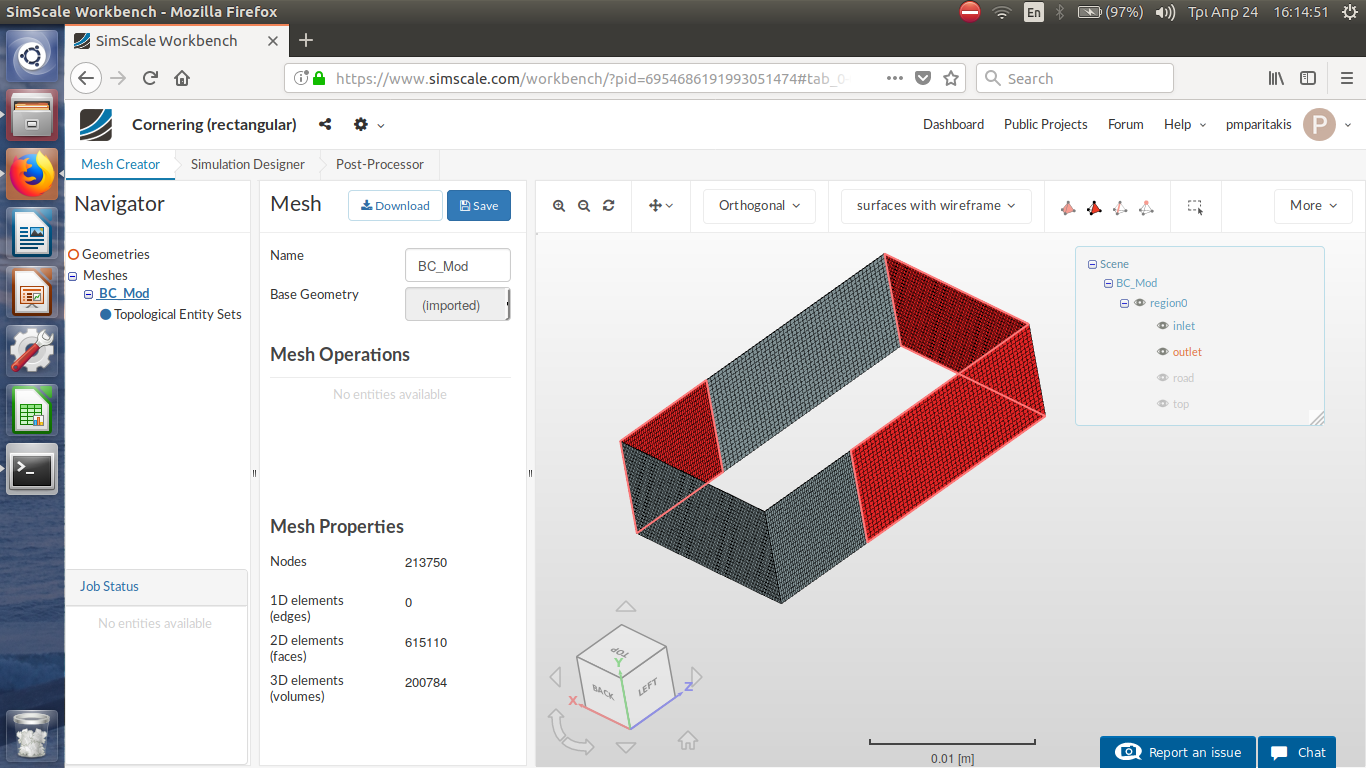
Task: Hide the inlet surface
Action: 1163,326
